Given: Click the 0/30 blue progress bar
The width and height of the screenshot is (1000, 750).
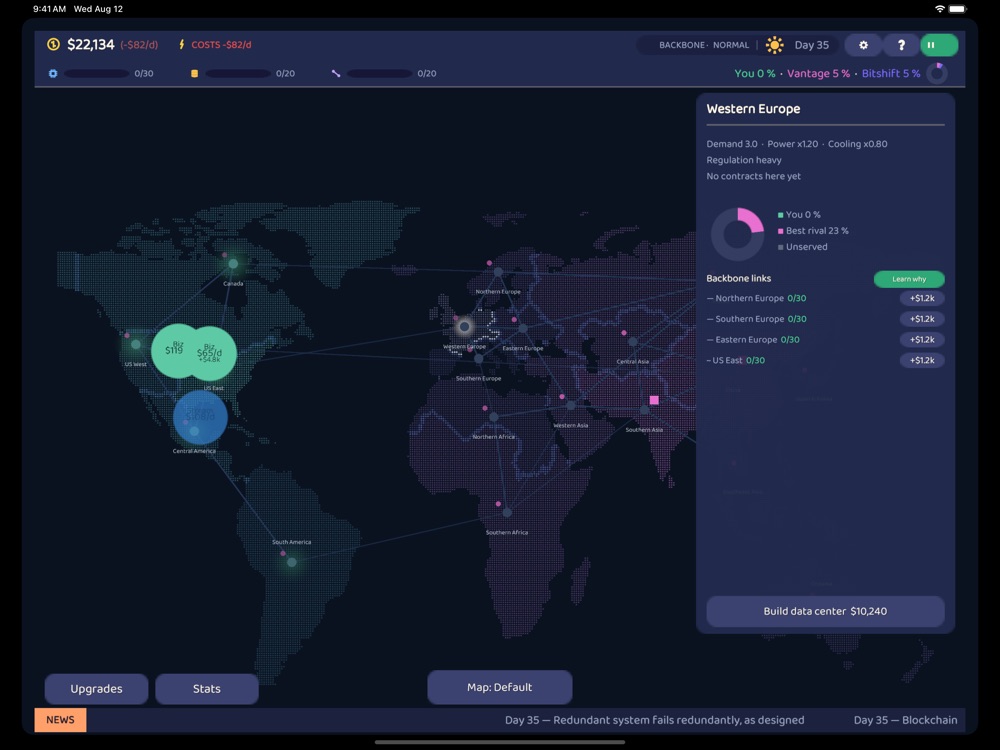Looking at the screenshot, I should [97, 73].
